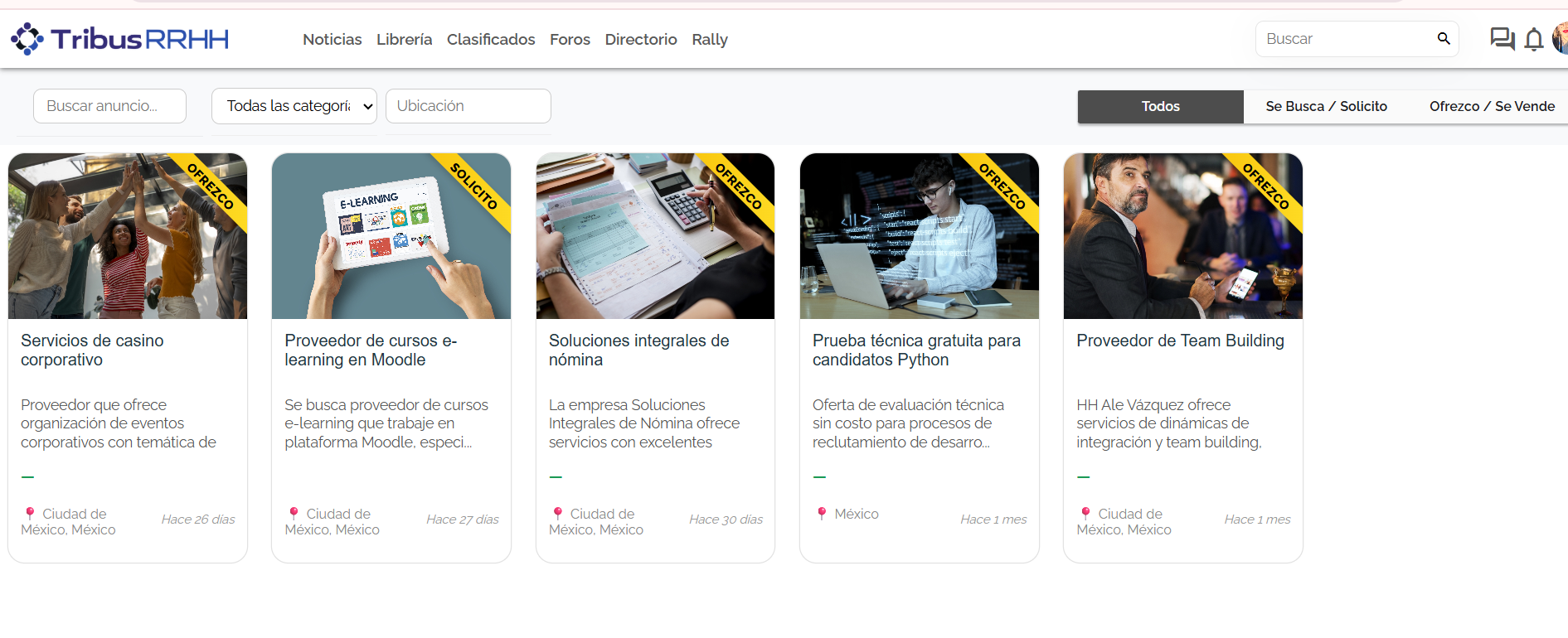Go to Noticias in navigation
The image size is (1568, 638).
click(332, 40)
